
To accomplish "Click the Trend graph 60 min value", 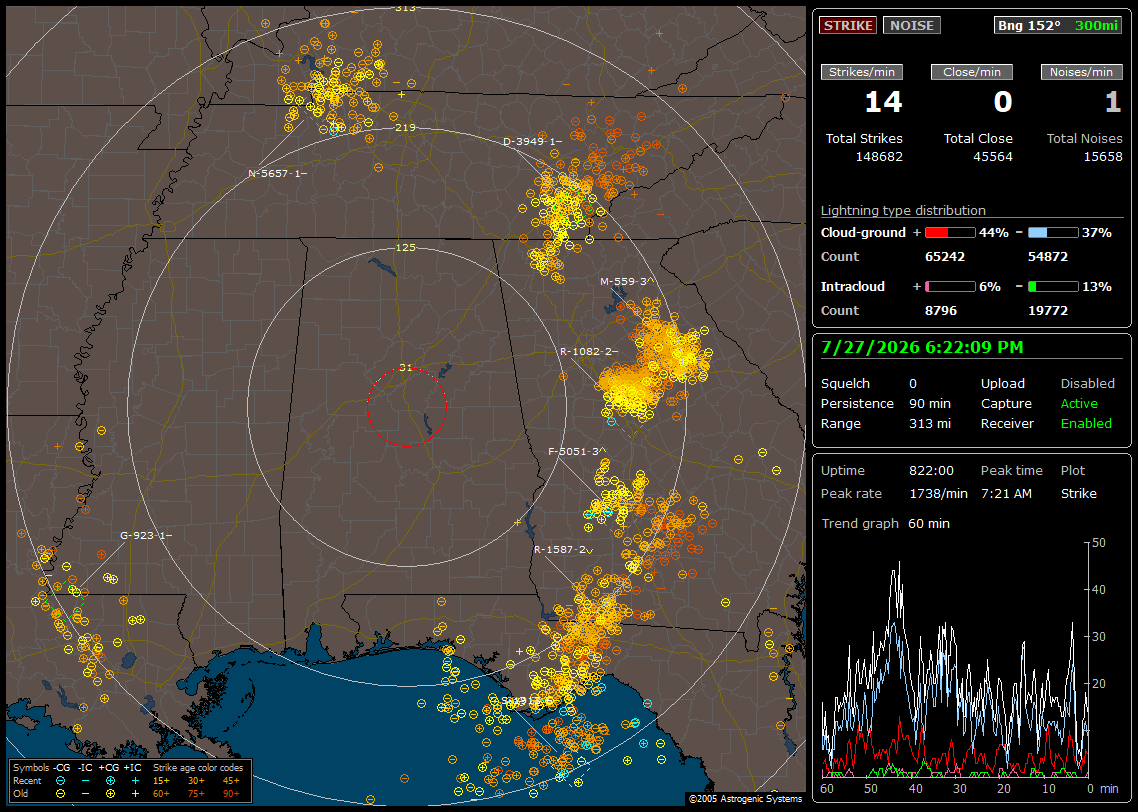I will pyautogui.click(x=928, y=524).
